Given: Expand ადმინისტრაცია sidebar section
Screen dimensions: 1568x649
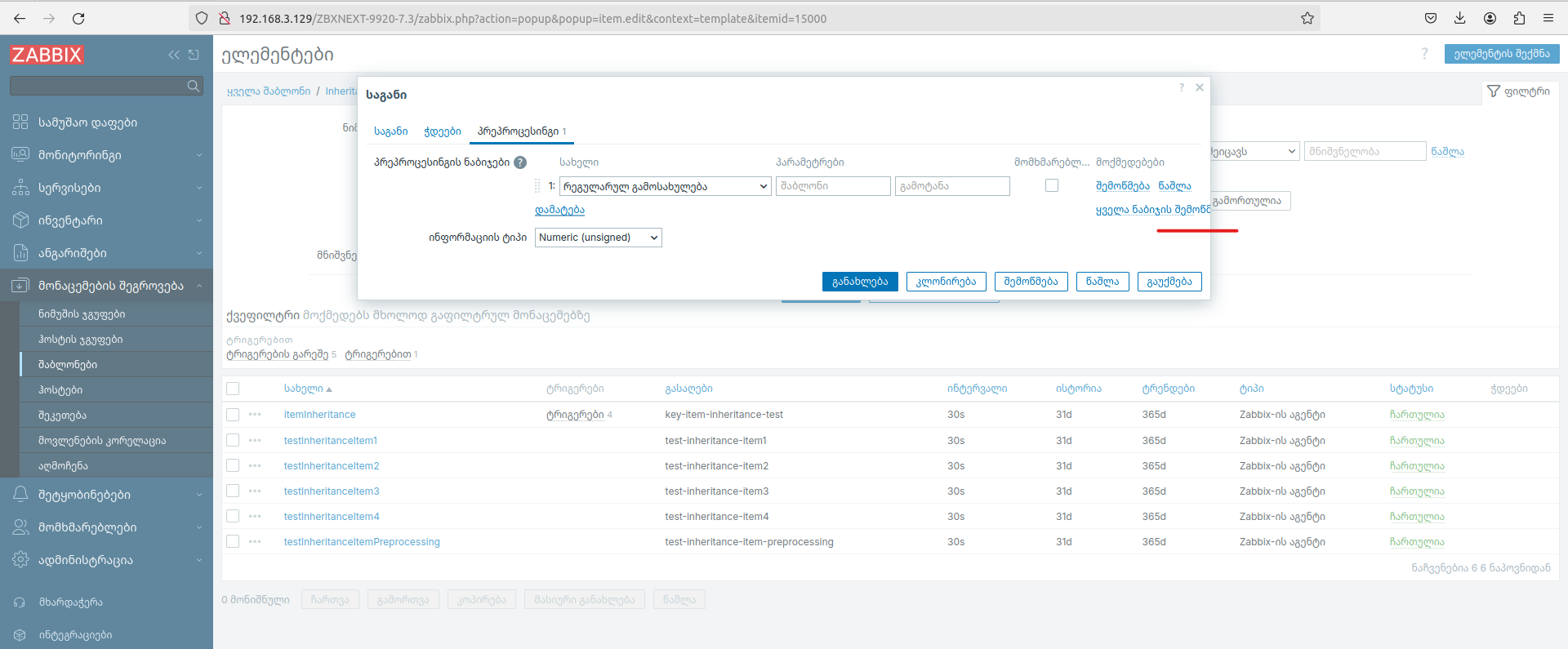Looking at the screenshot, I should click(x=198, y=560).
